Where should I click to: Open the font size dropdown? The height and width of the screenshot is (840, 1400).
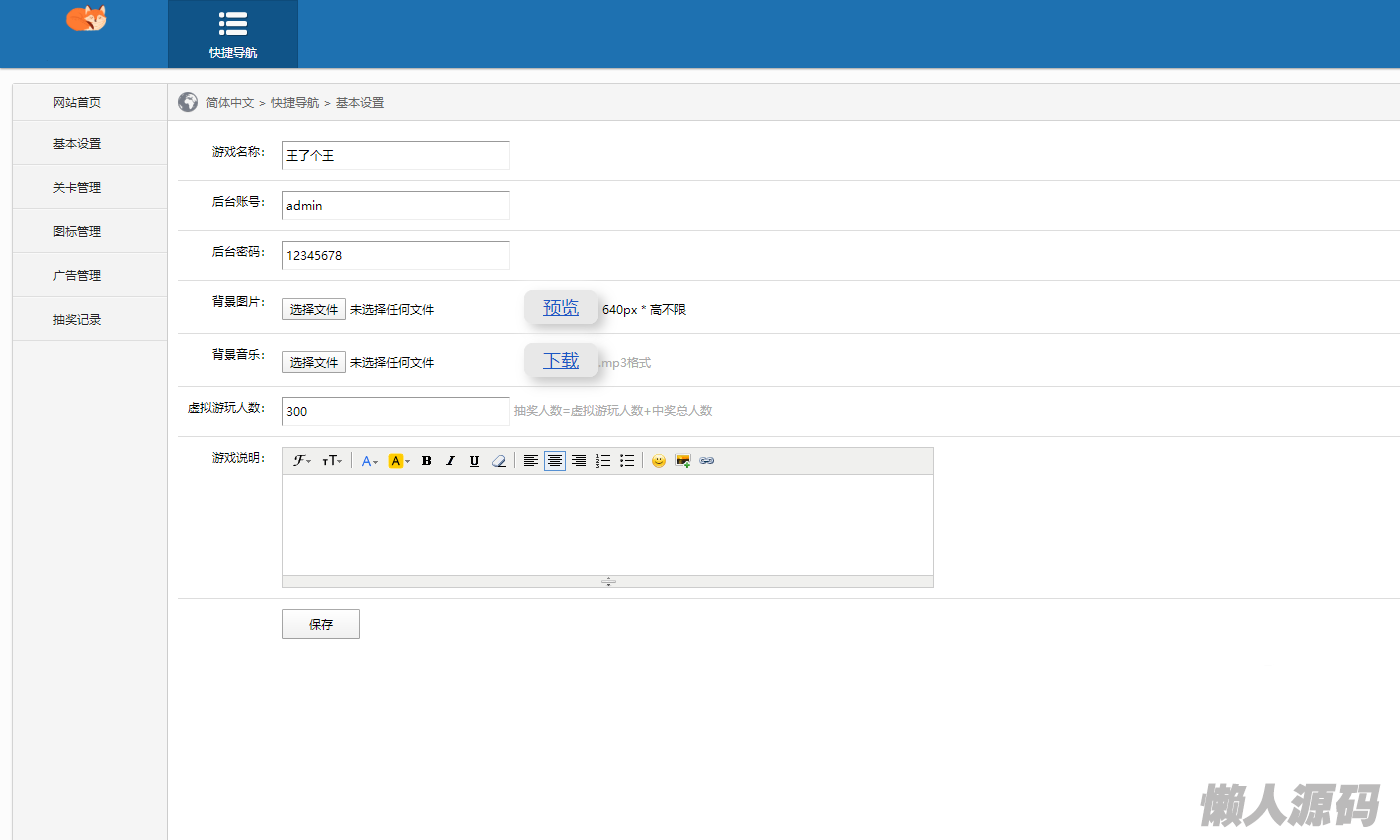[332, 461]
